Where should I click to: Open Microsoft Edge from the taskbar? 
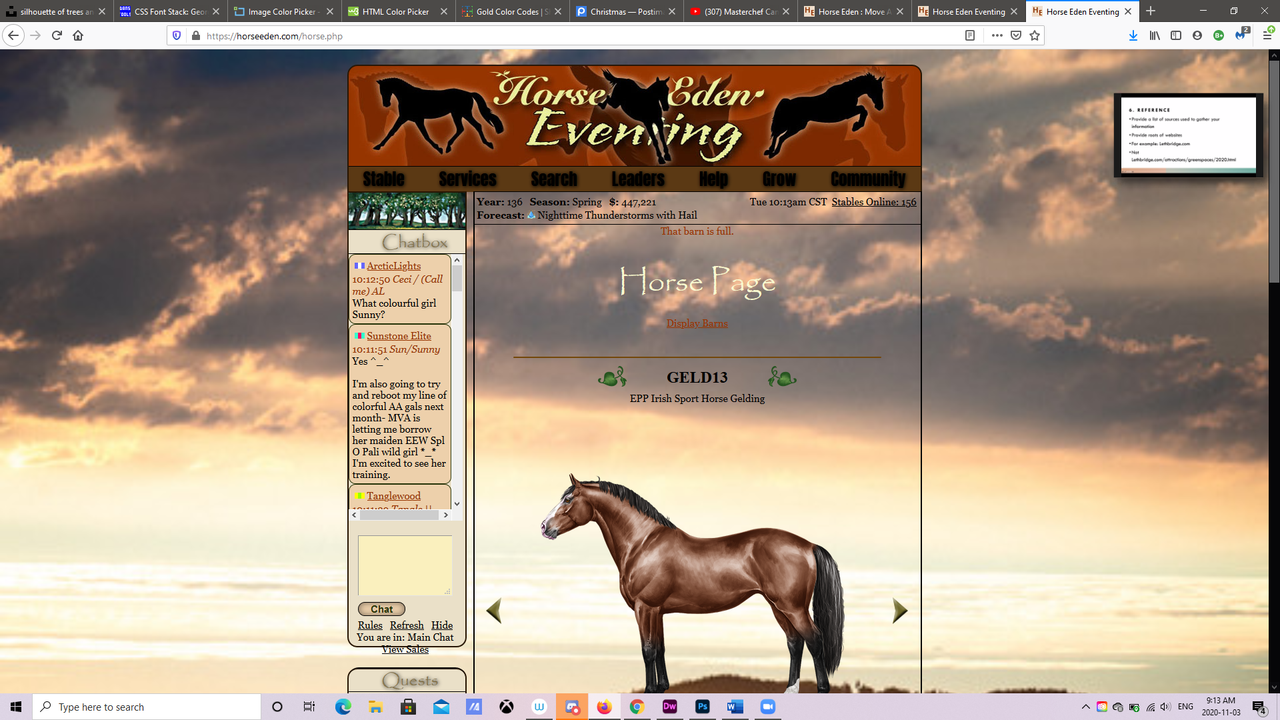pyautogui.click(x=343, y=707)
